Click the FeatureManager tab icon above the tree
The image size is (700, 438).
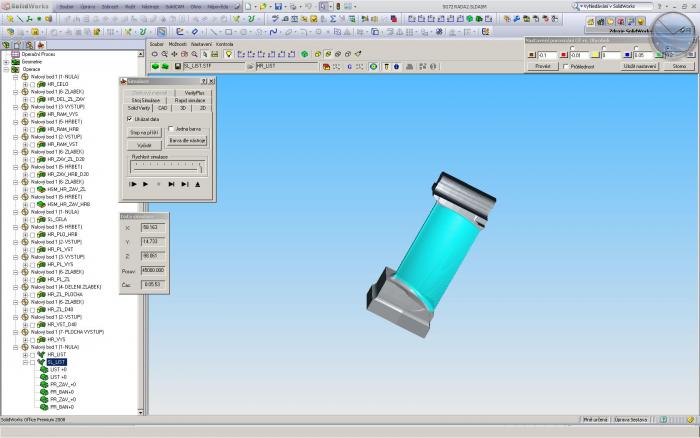6,46
